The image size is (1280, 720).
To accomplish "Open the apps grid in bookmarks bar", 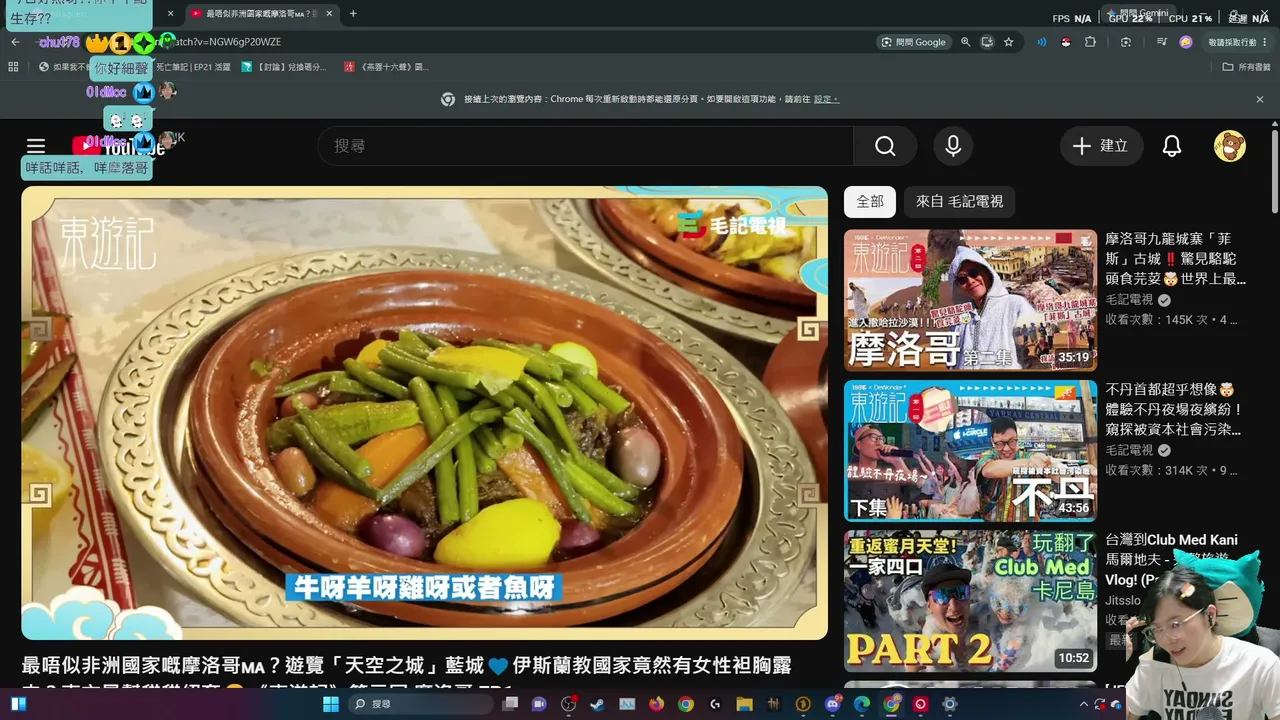I will (x=13, y=67).
